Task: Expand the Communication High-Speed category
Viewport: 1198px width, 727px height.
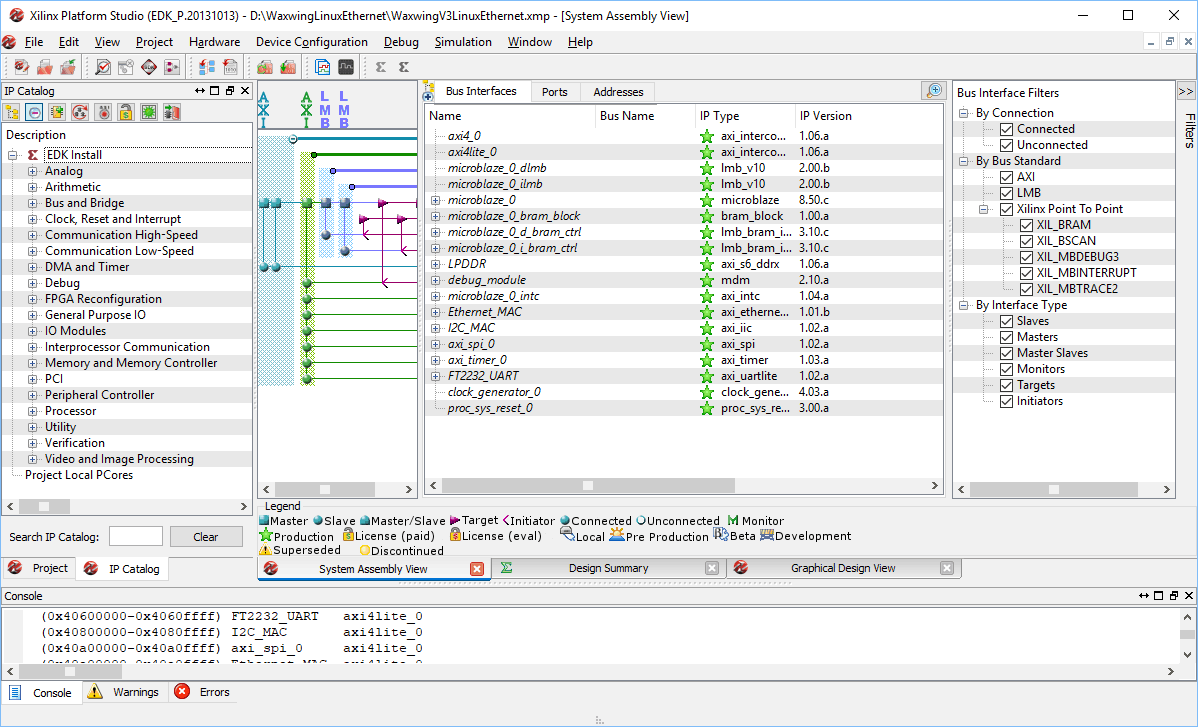Action: [x=32, y=235]
